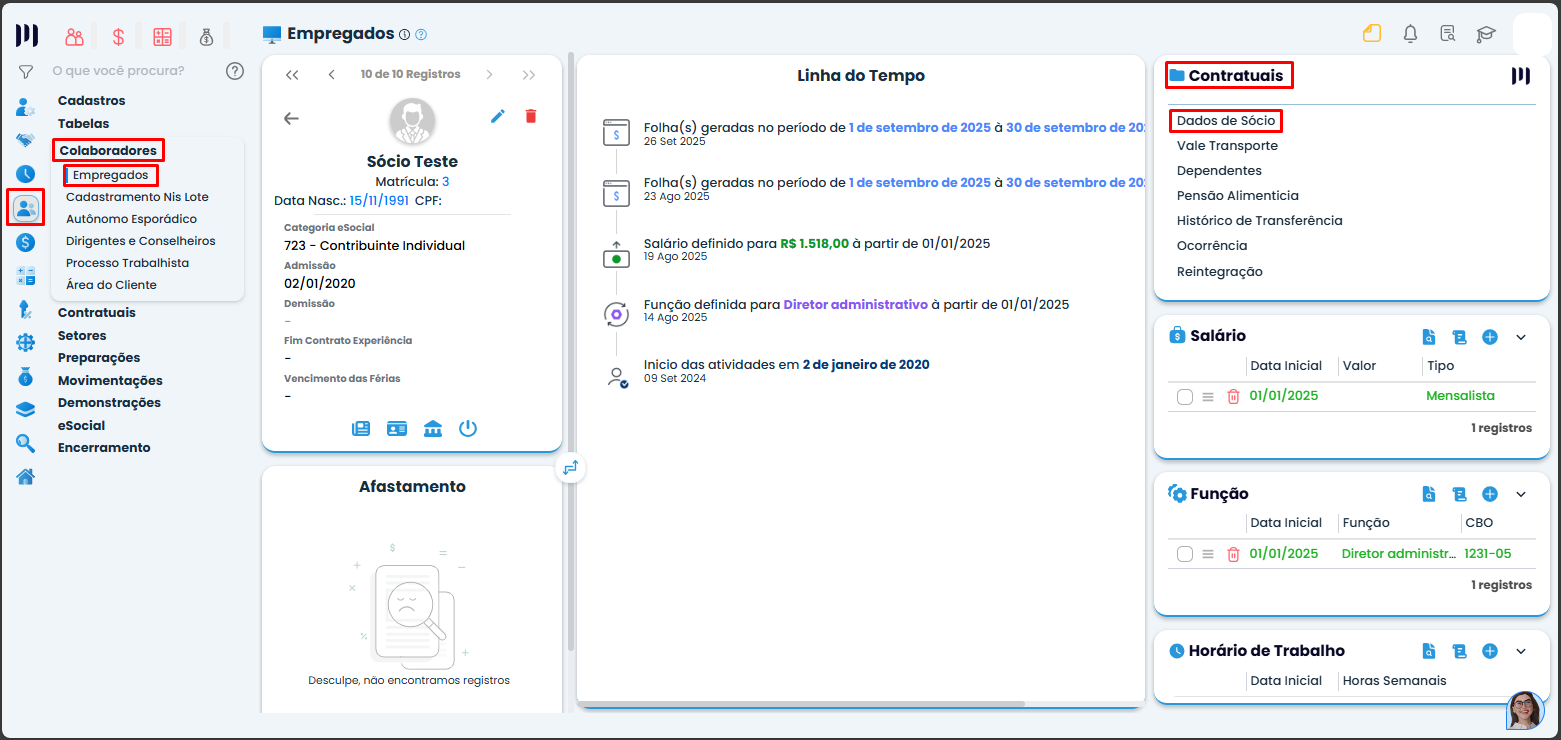Open Dirigentes e Conselheiros menu item
The height and width of the screenshot is (740, 1561).
[x=141, y=241]
